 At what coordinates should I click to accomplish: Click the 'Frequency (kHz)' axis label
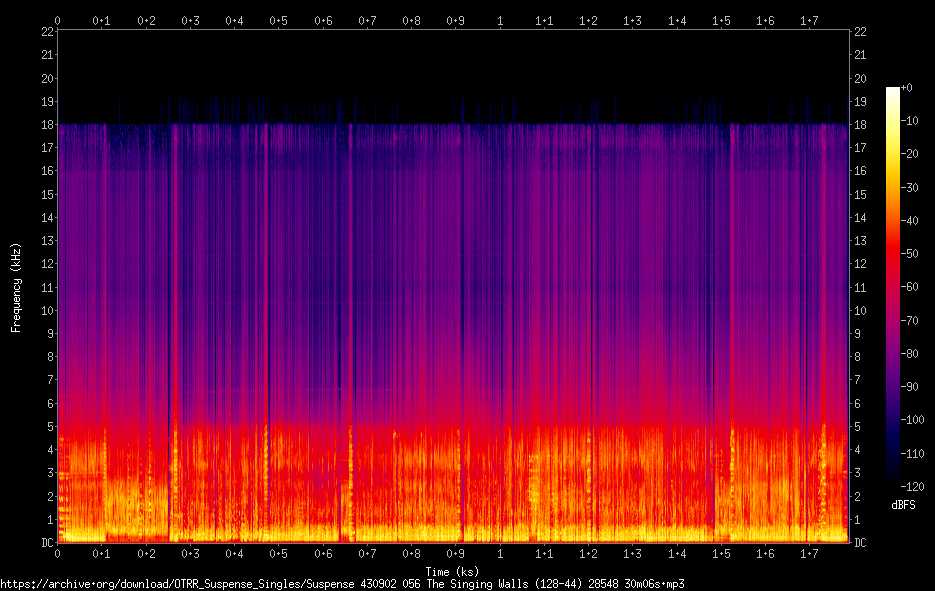[16, 287]
